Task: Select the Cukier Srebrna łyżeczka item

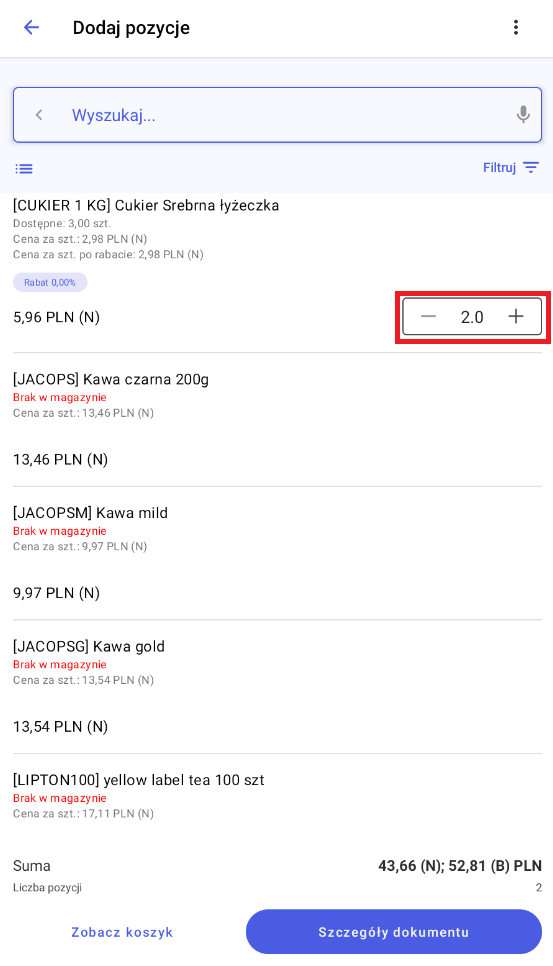Action: pyautogui.click(x=277, y=271)
